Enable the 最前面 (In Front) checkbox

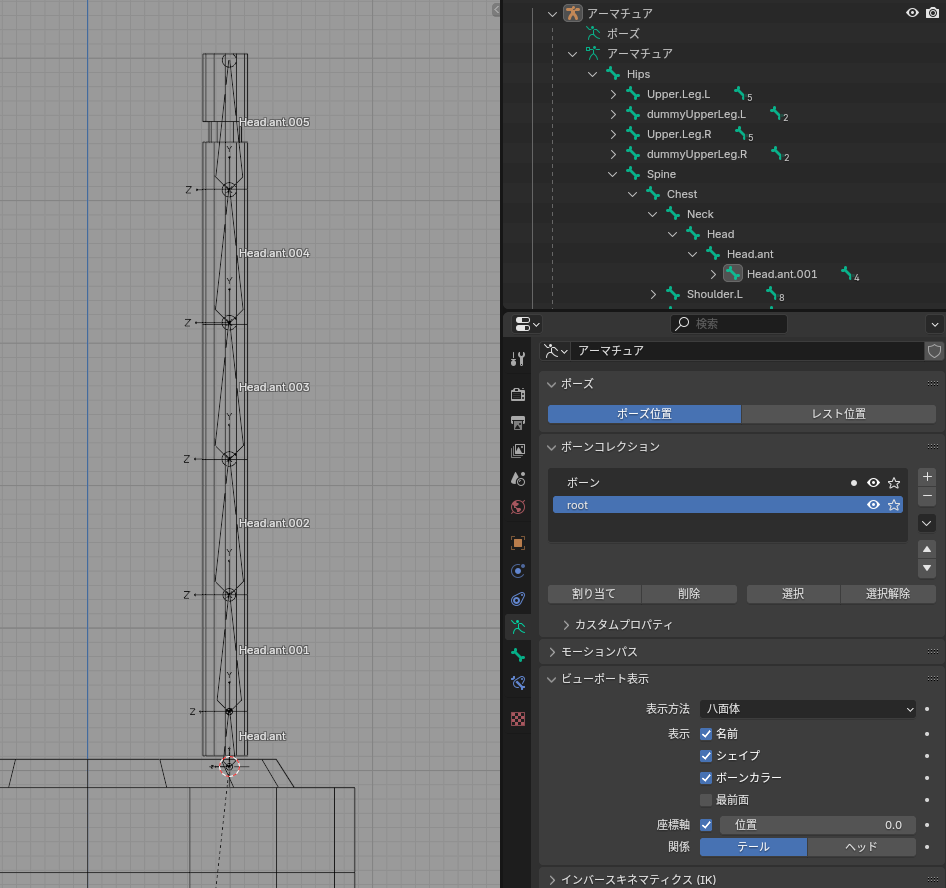(x=706, y=799)
